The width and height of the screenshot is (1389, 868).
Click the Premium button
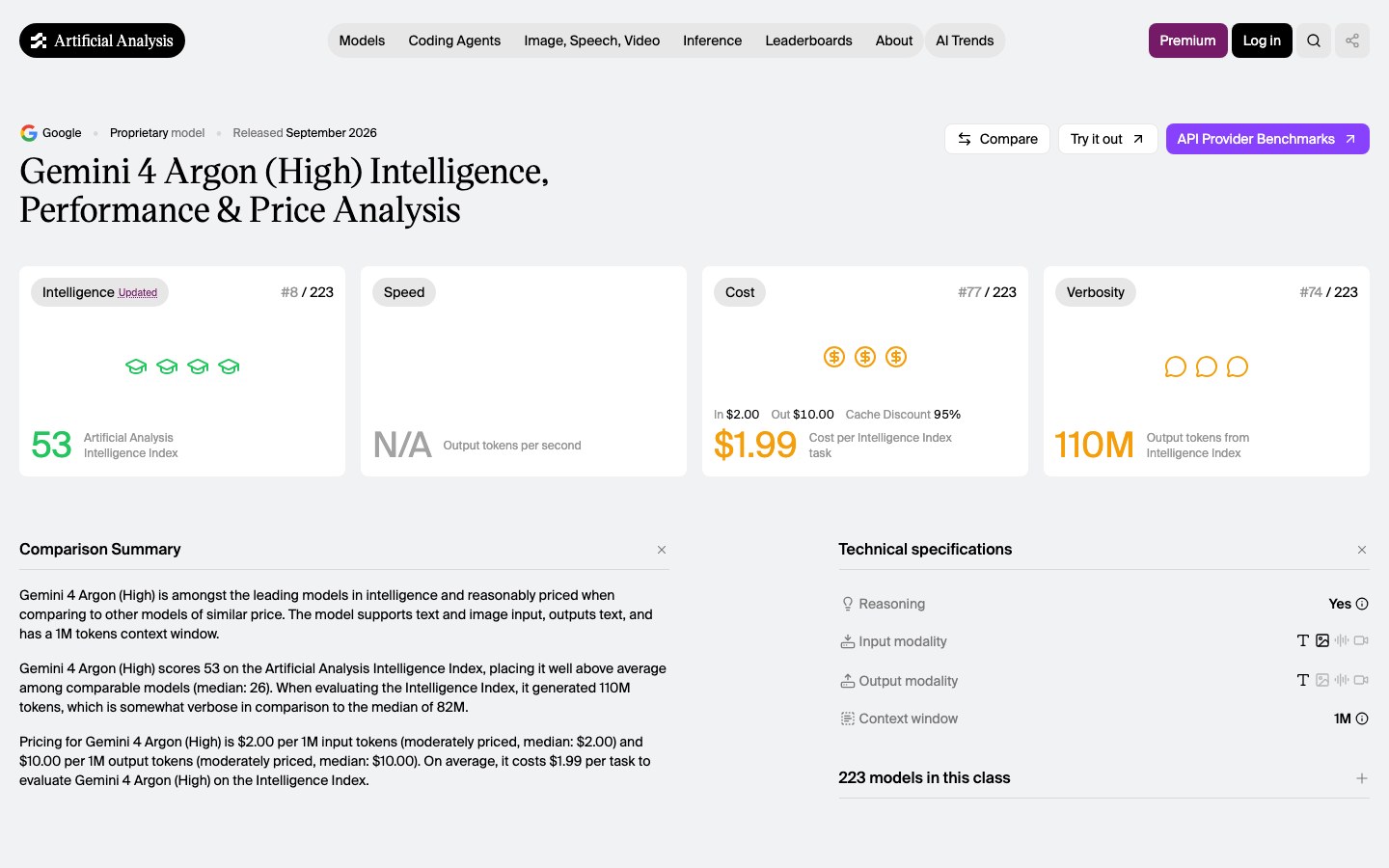(x=1187, y=41)
